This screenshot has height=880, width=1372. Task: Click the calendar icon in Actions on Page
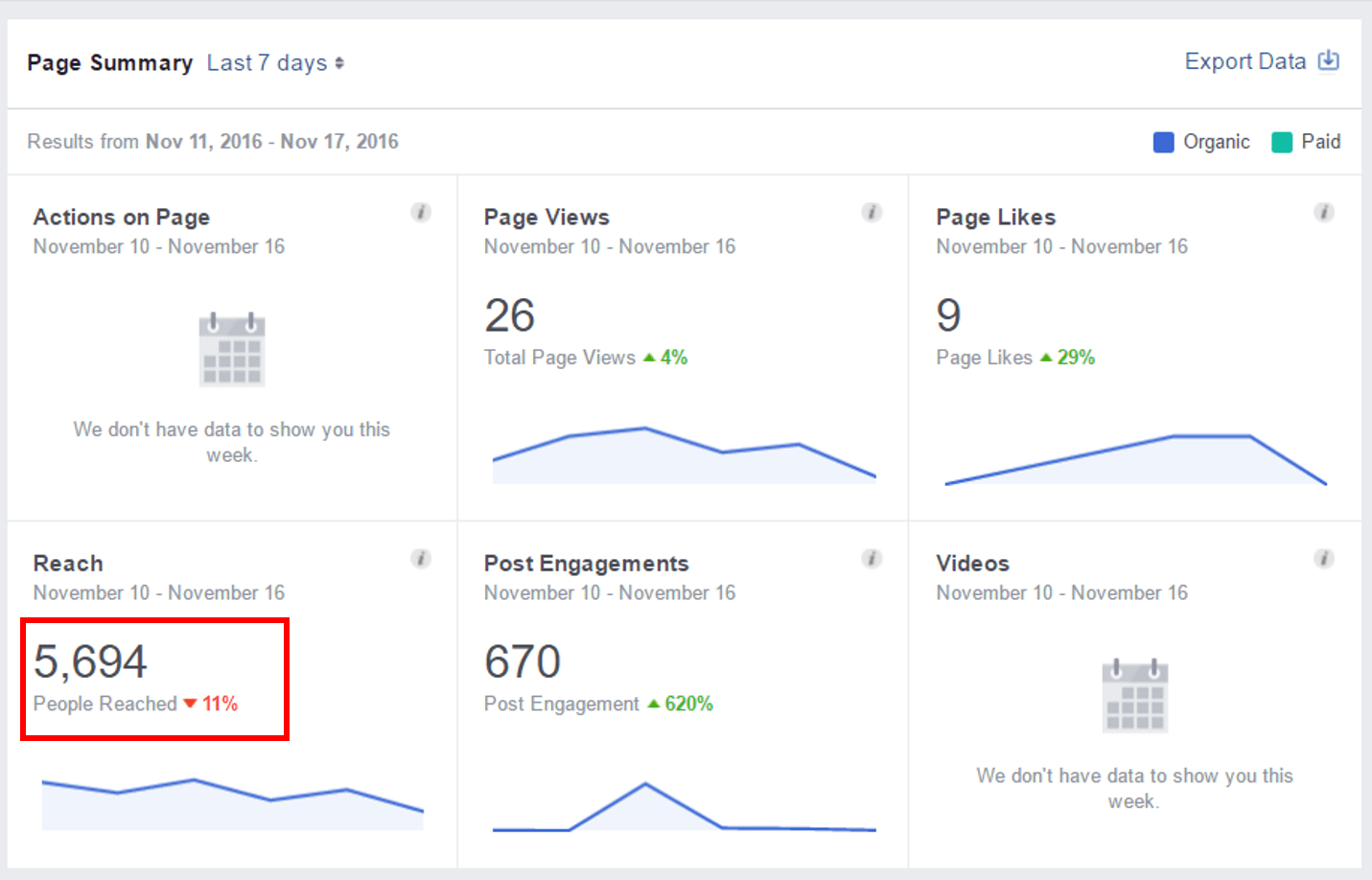(x=232, y=349)
